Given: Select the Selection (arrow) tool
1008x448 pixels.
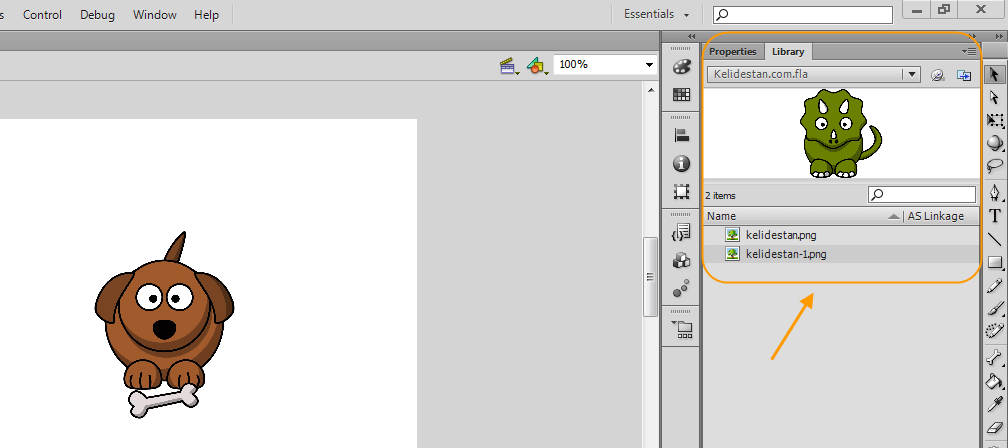Looking at the screenshot, I should coord(994,74).
